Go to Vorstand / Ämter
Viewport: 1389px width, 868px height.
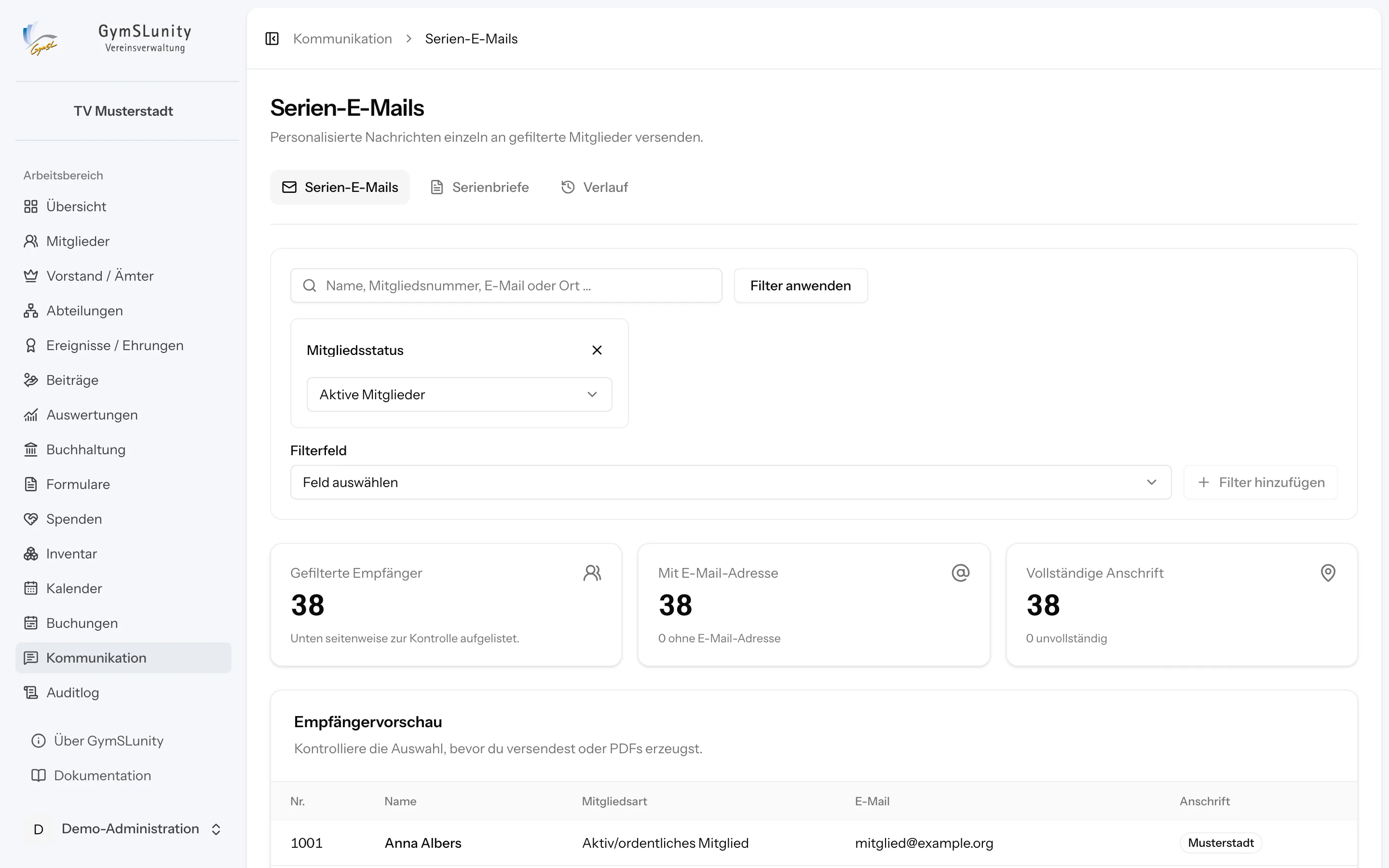click(123, 276)
